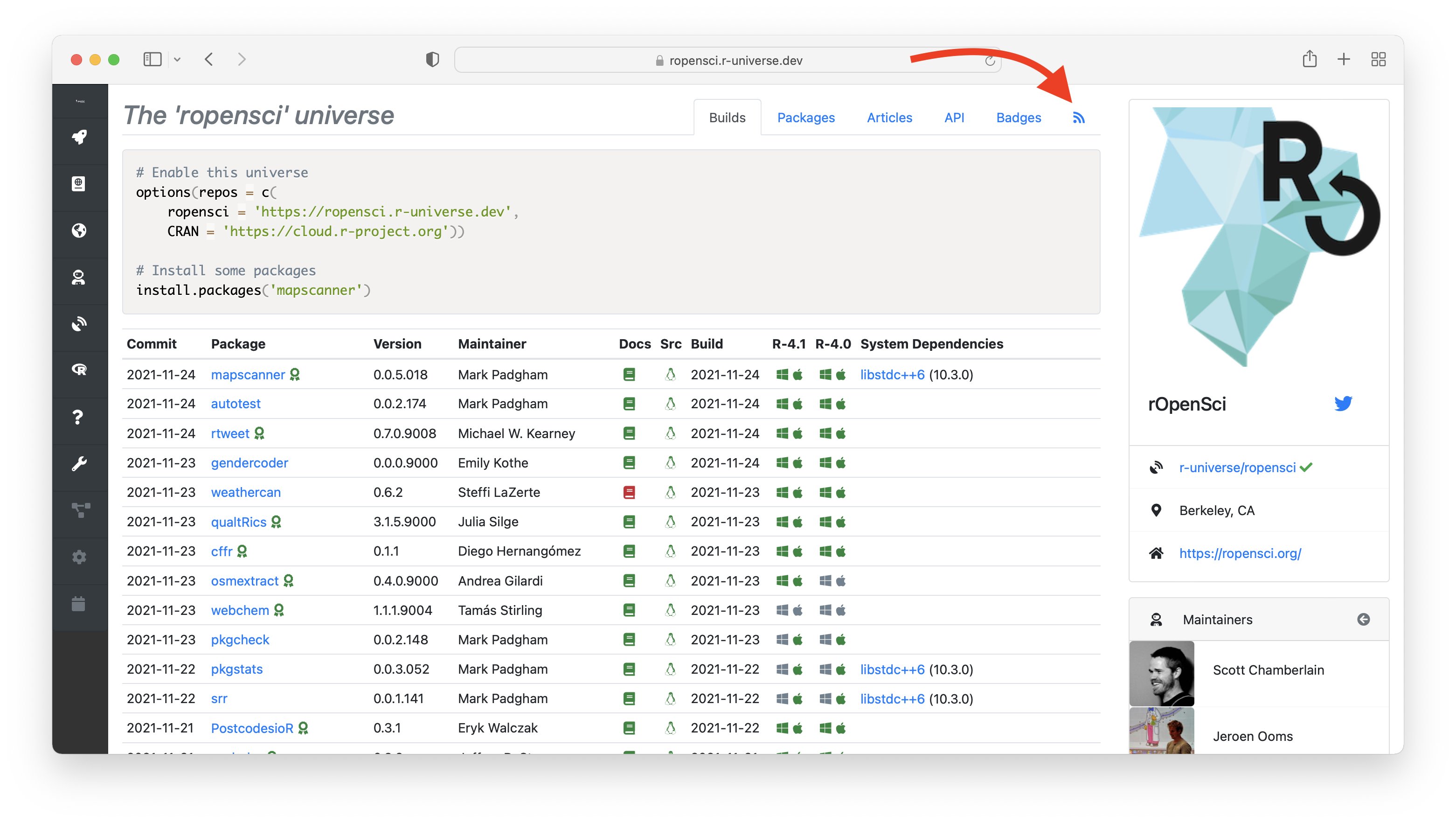1456x823 pixels.
Task: Open sidebar button dropdown chevron
Action: pos(177,59)
